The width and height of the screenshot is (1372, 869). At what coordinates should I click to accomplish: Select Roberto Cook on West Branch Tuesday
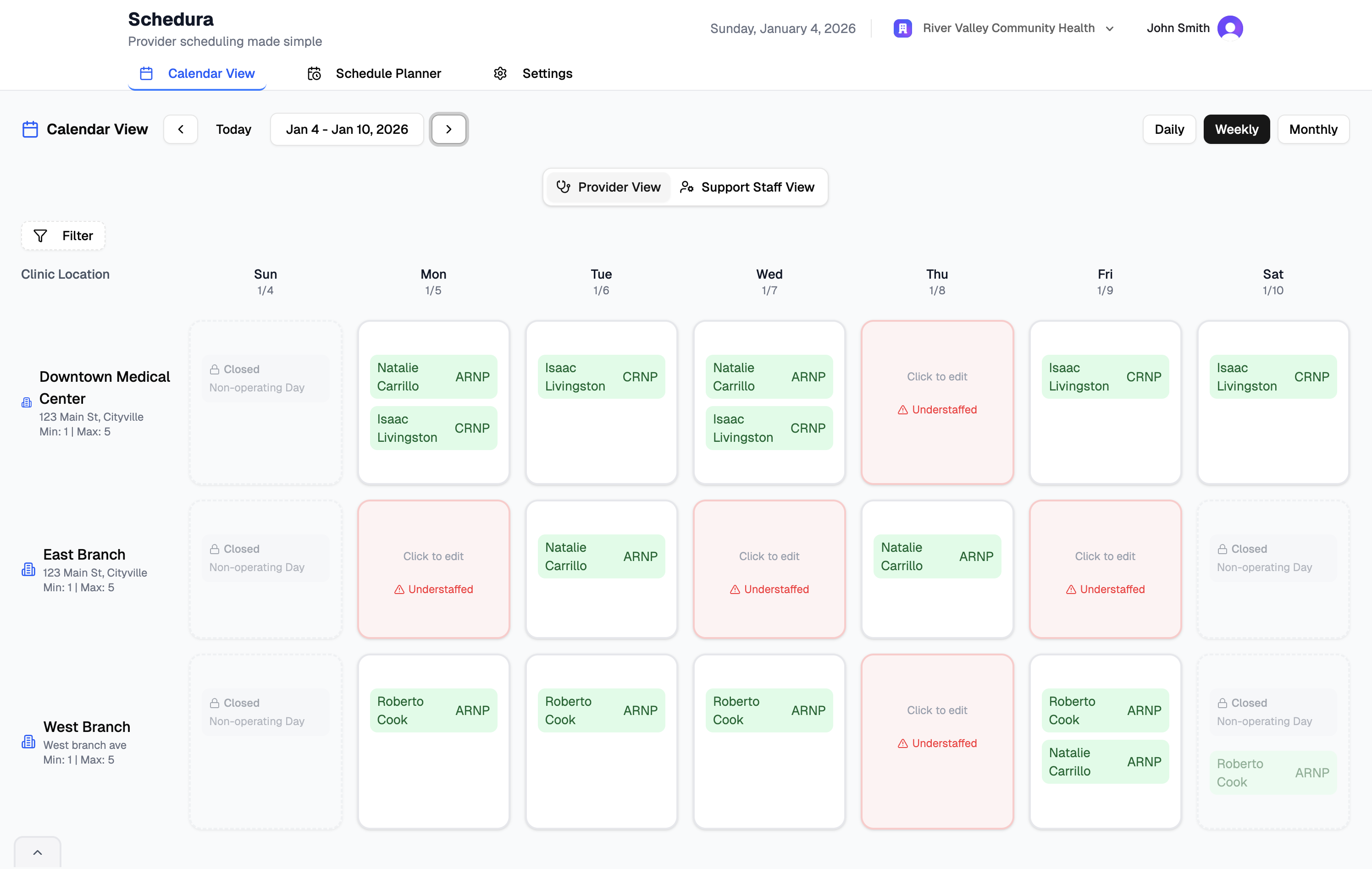pos(601,711)
